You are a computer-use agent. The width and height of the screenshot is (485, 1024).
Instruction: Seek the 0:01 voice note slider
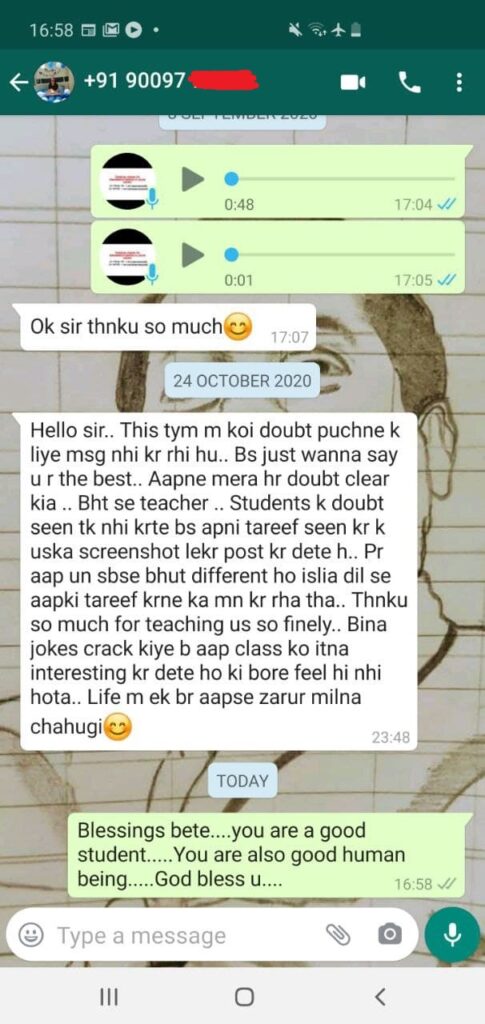[x=339, y=255]
